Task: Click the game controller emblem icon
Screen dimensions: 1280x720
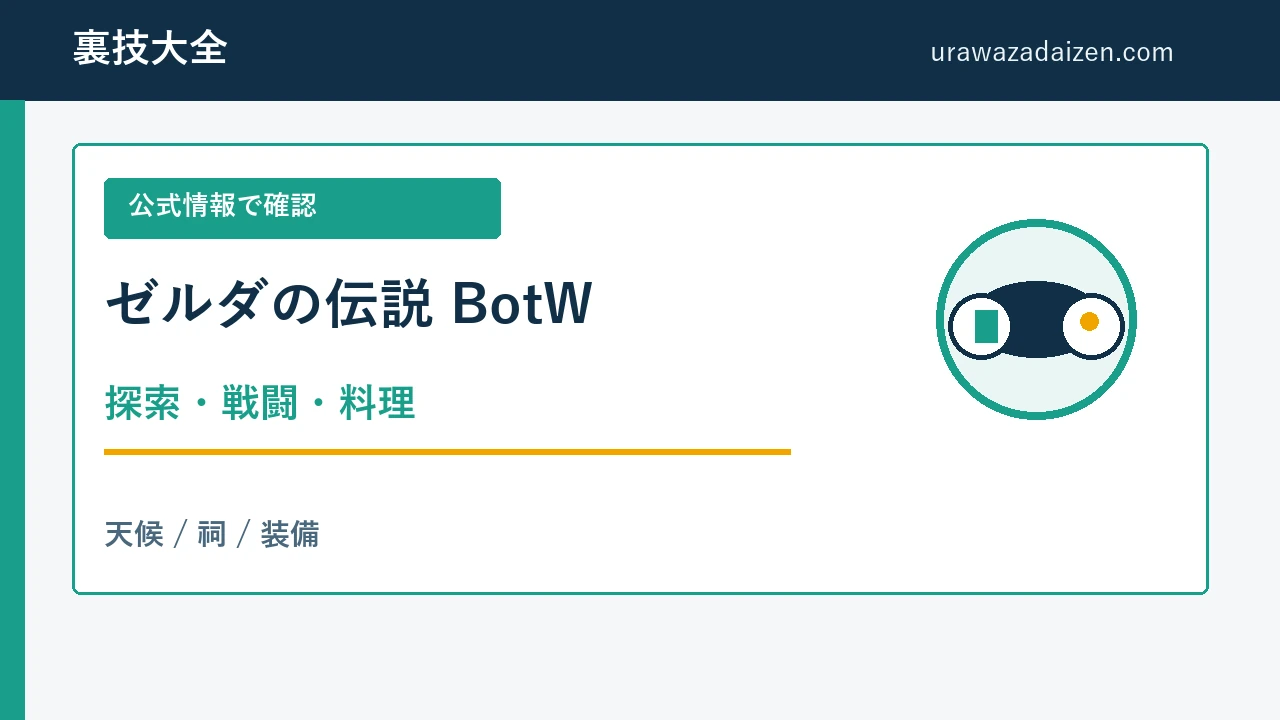Action: point(1036,320)
